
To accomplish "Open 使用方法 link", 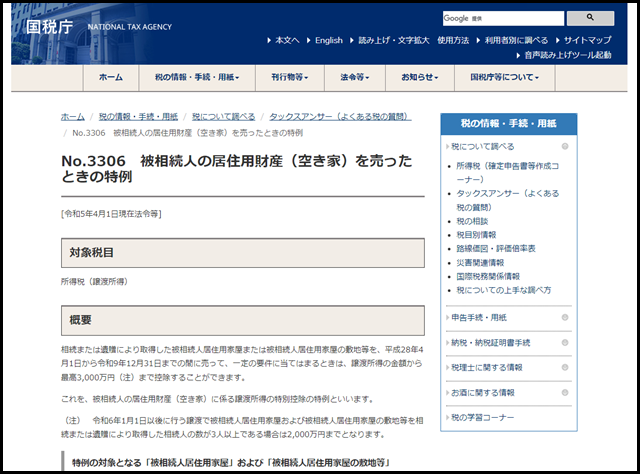I will [453, 40].
